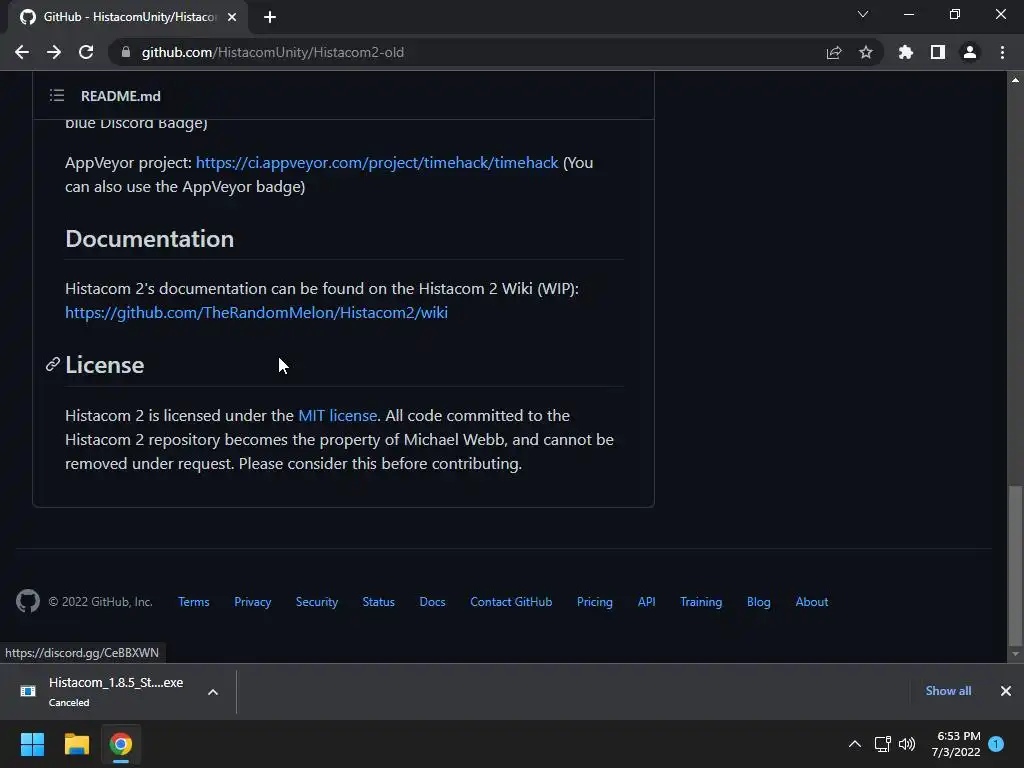
Task: Open the Windows Start menu
Action: click(x=32, y=744)
